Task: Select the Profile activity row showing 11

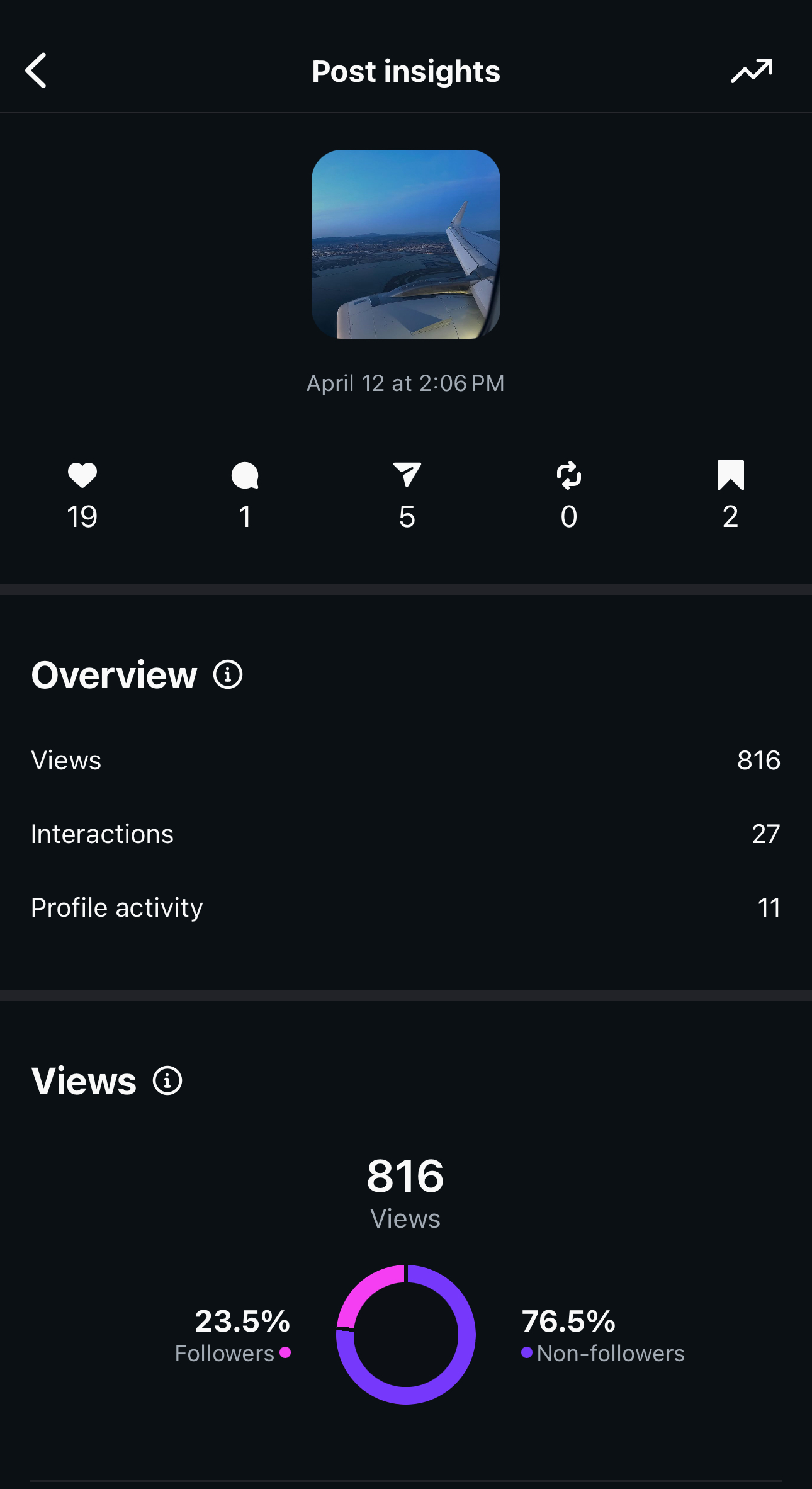Action: tap(406, 908)
